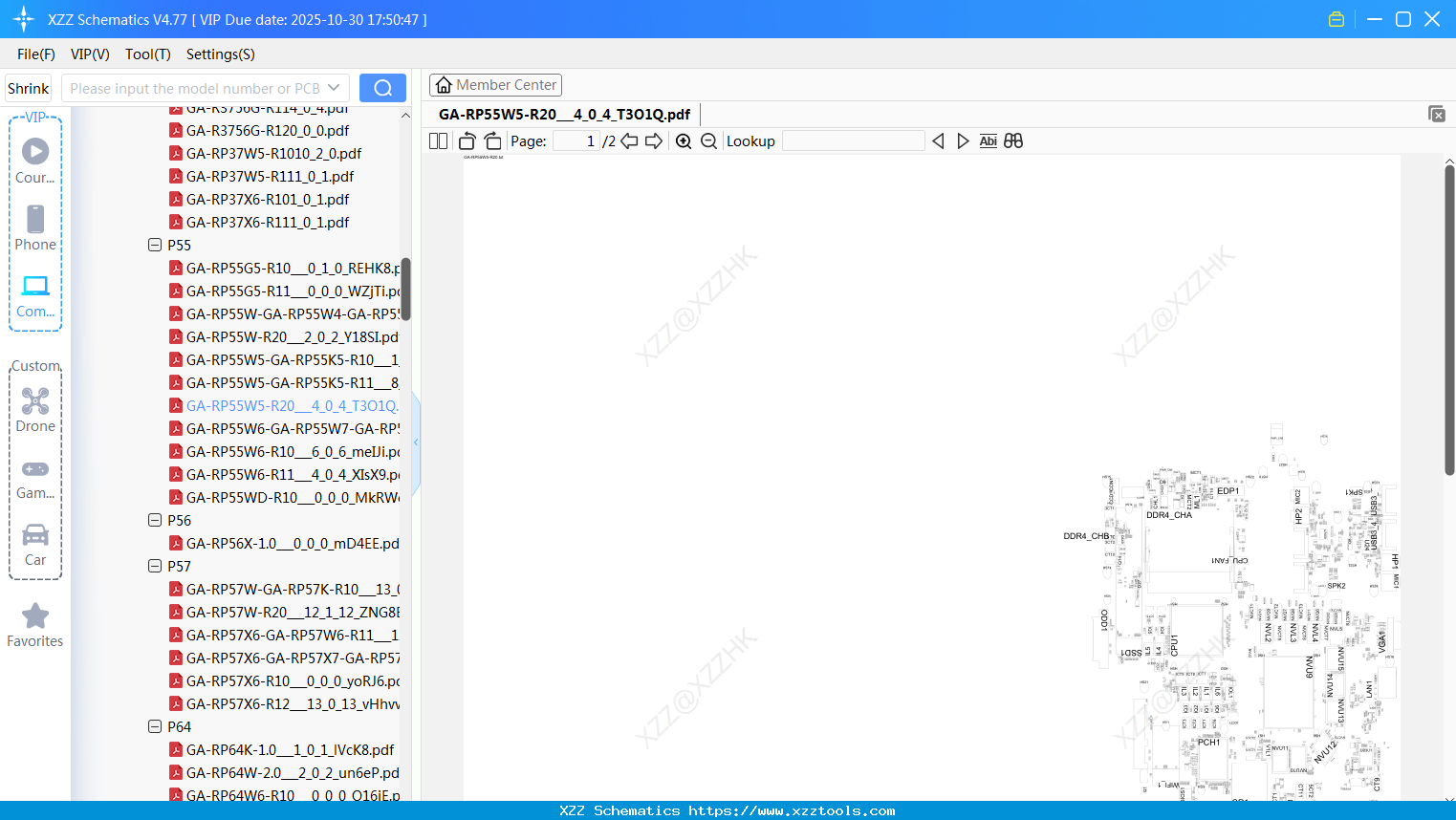This screenshot has height=820, width=1456.
Task: Click the tab window restore icon at right
Action: point(1436,114)
